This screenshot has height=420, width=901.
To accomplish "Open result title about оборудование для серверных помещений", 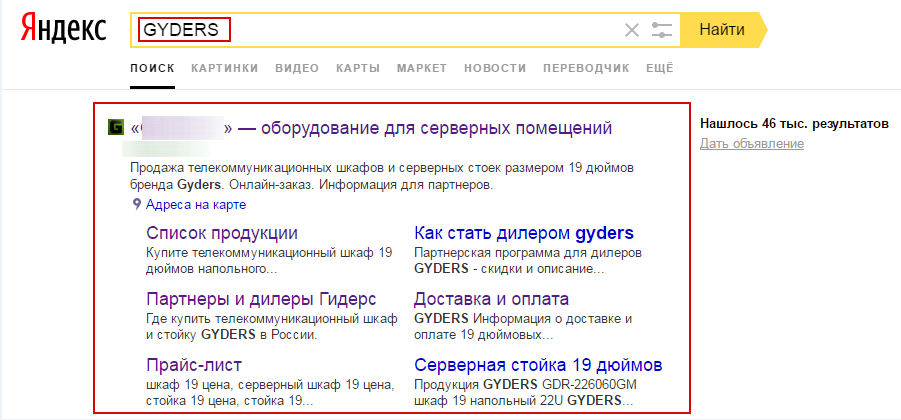I will click(x=371, y=128).
